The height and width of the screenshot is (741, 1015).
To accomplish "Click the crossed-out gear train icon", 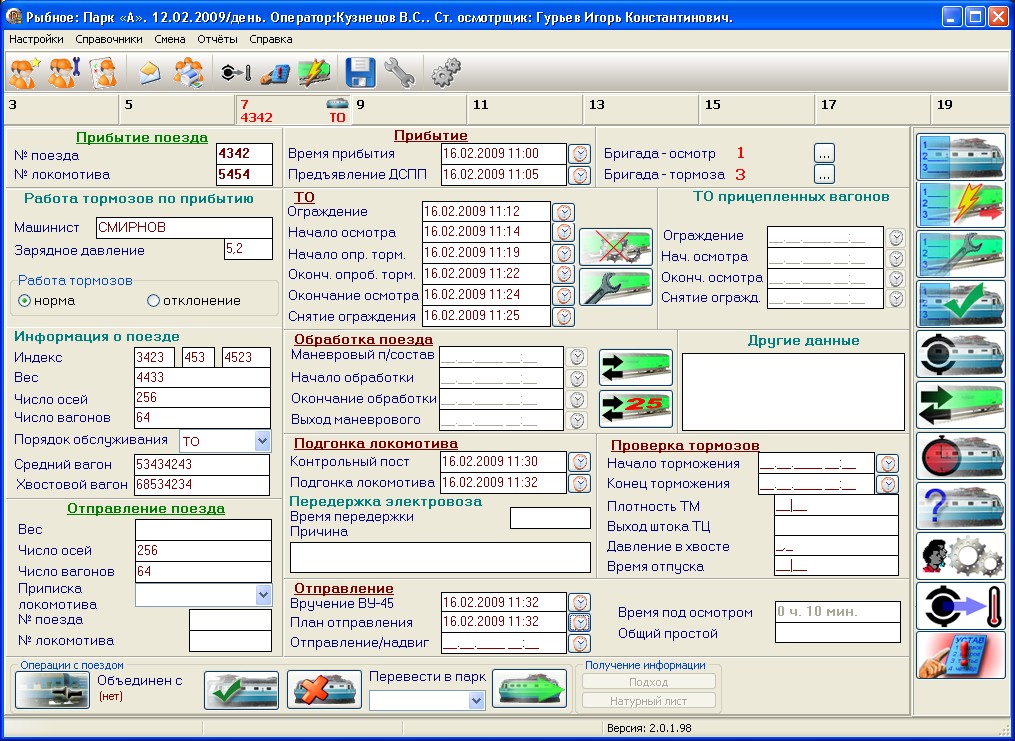I will (616, 247).
